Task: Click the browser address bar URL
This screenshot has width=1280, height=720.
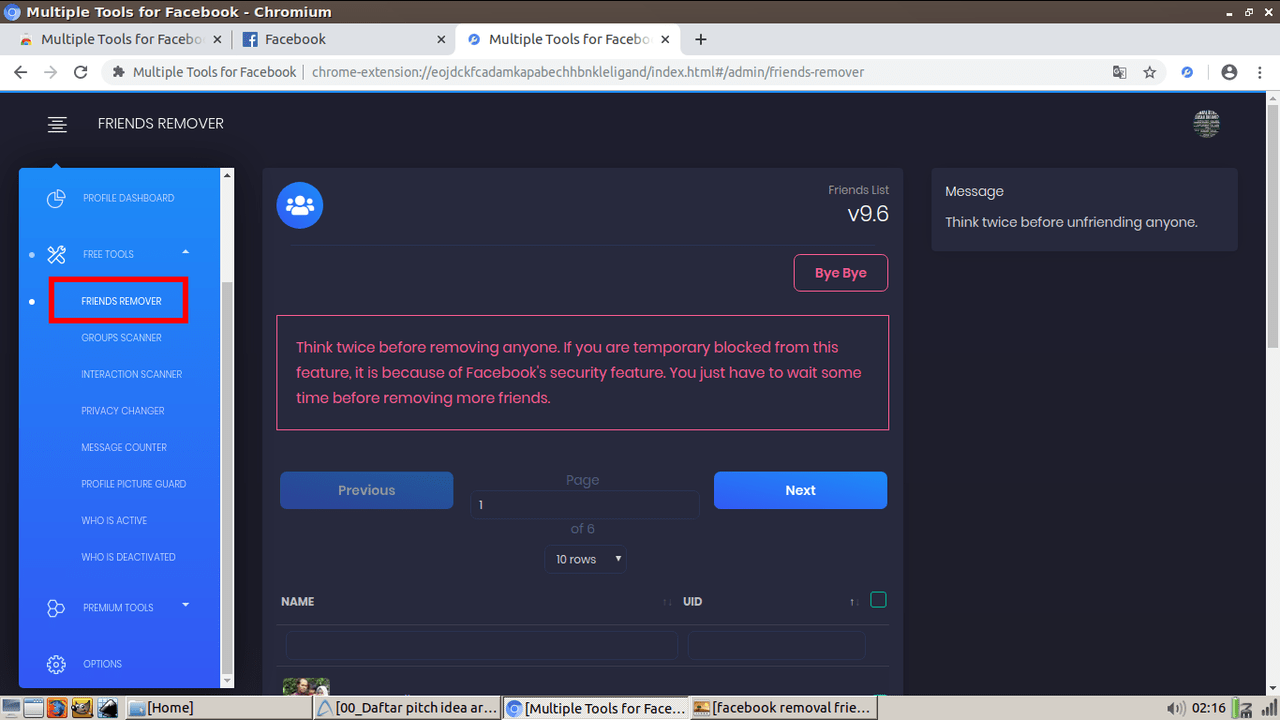Action: [x=588, y=72]
